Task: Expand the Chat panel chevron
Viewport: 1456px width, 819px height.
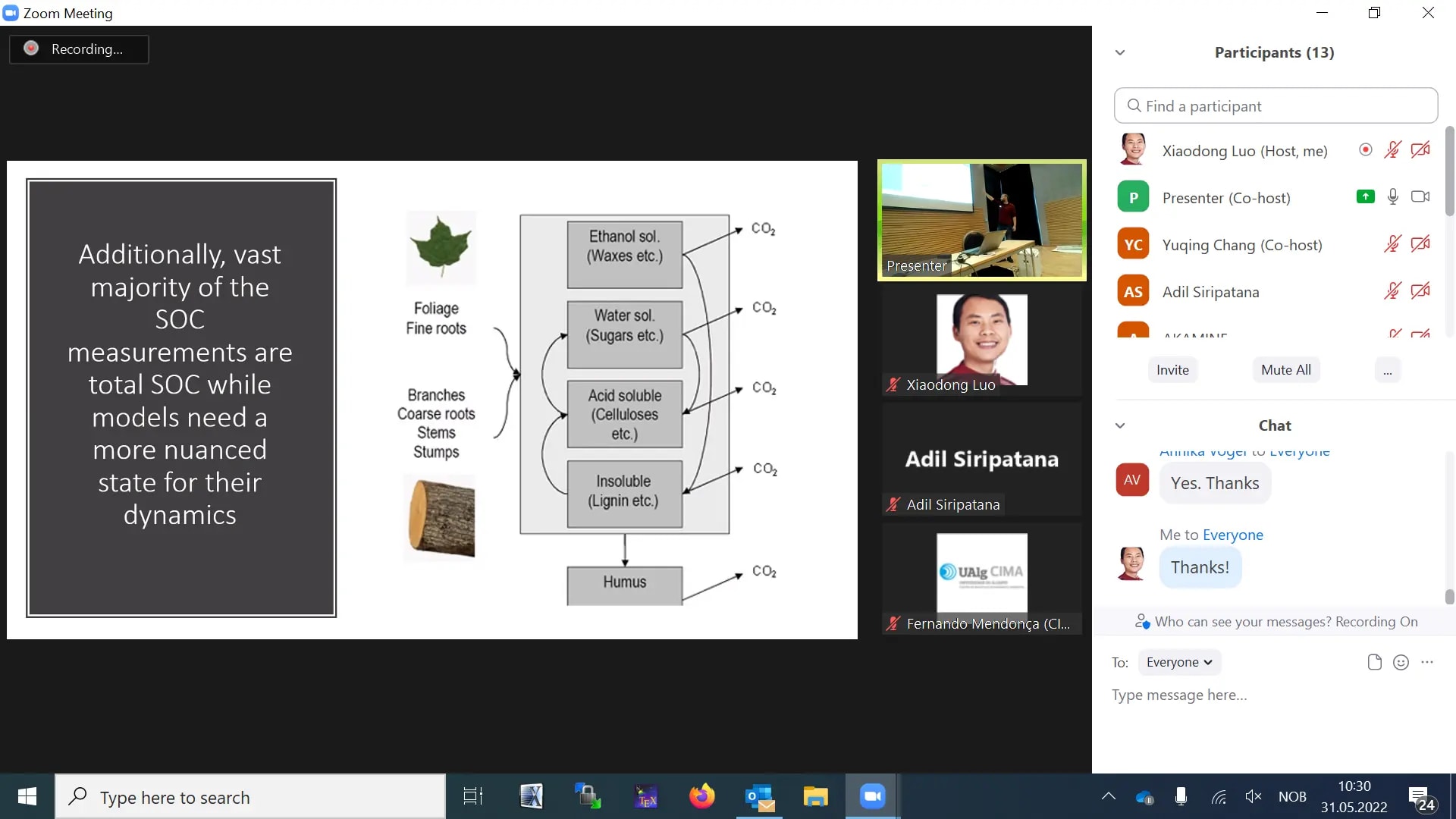Action: pyautogui.click(x=1119, y=424)
